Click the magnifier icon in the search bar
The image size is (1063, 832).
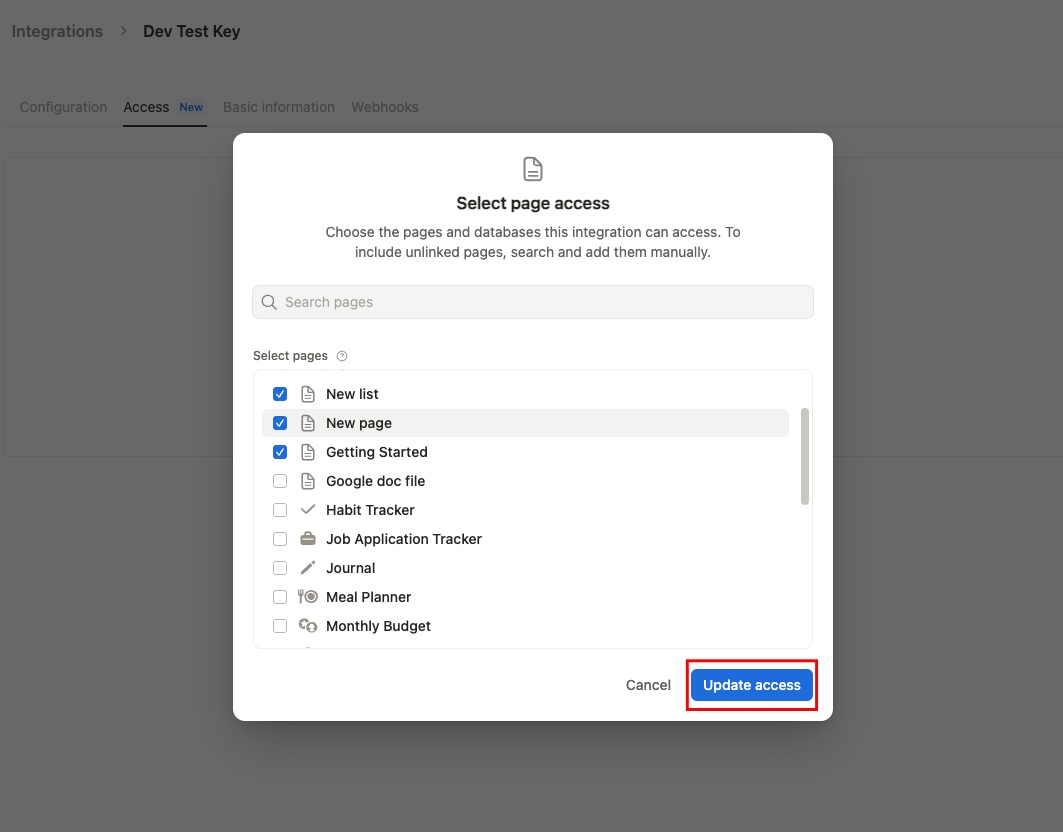(x=268, y=301)
